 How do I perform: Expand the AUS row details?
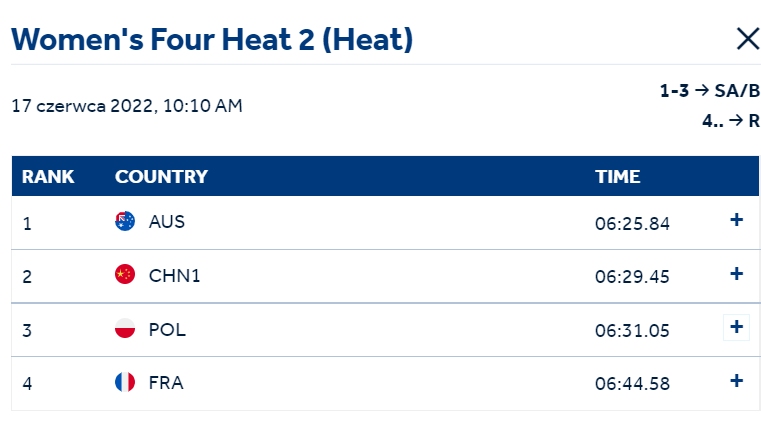pos(736,220)
